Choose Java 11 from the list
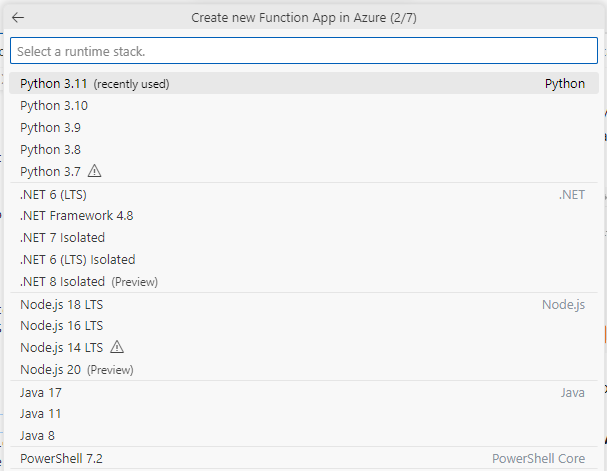This screenshot has width=607, height=471. coord(304,414)
